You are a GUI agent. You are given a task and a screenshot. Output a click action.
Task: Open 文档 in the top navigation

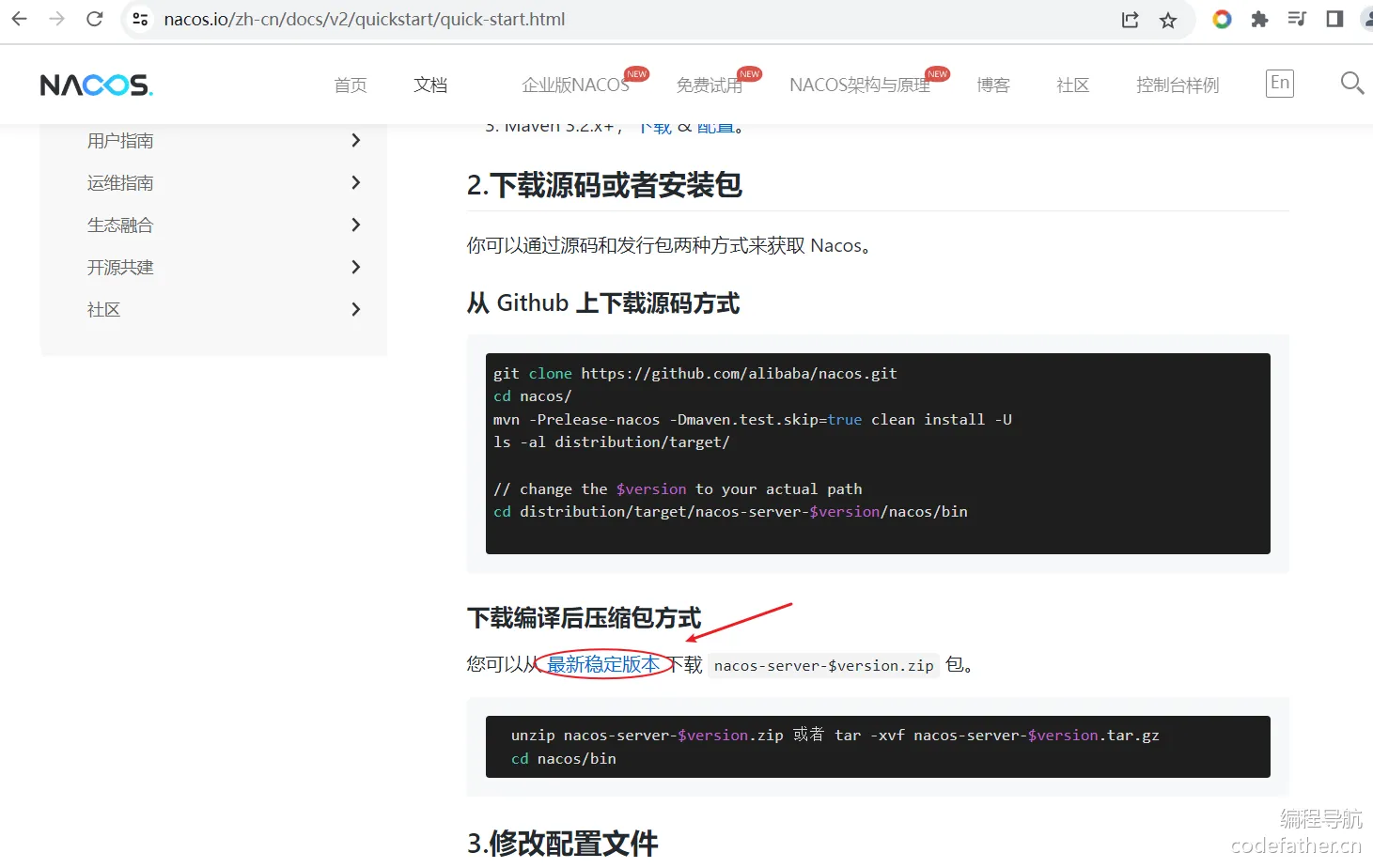pos(430,85)
